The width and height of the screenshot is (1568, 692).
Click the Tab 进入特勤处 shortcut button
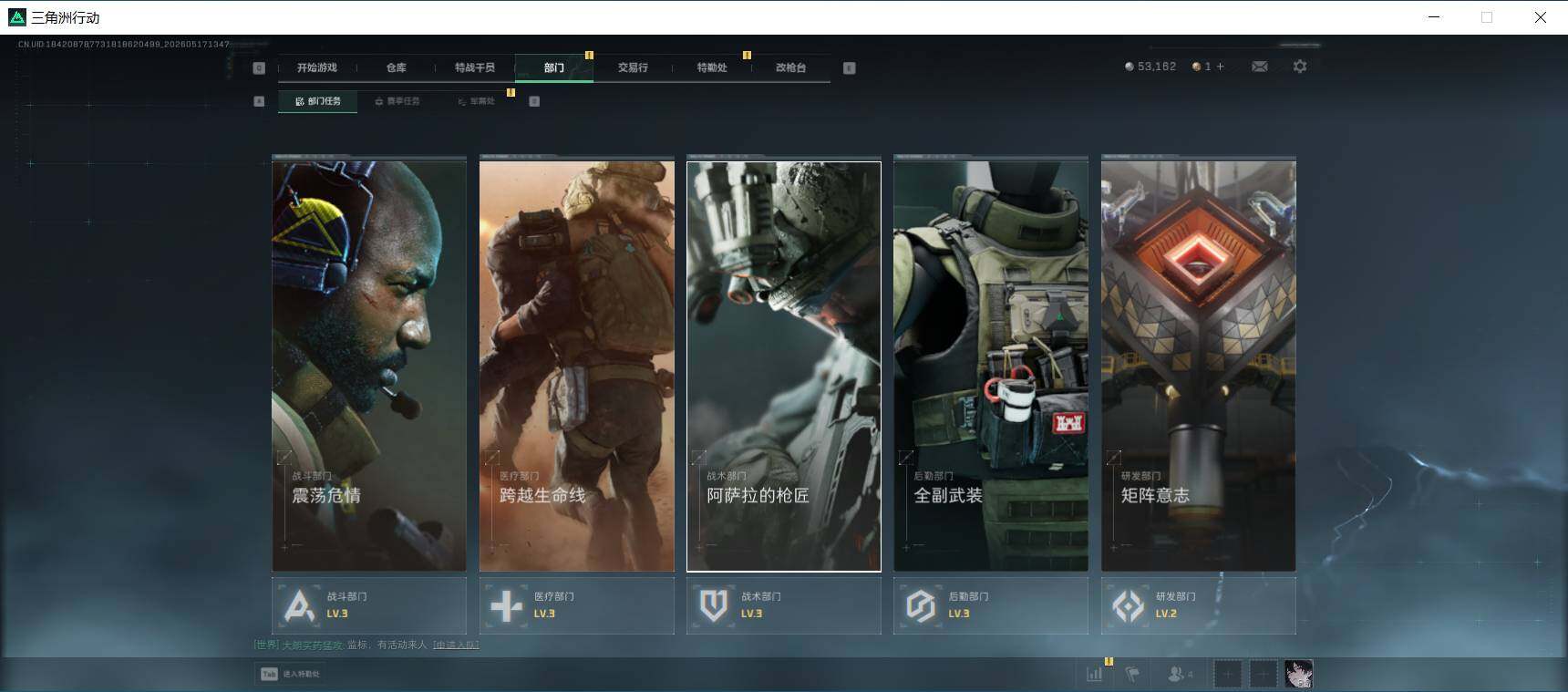coord(290,674)
